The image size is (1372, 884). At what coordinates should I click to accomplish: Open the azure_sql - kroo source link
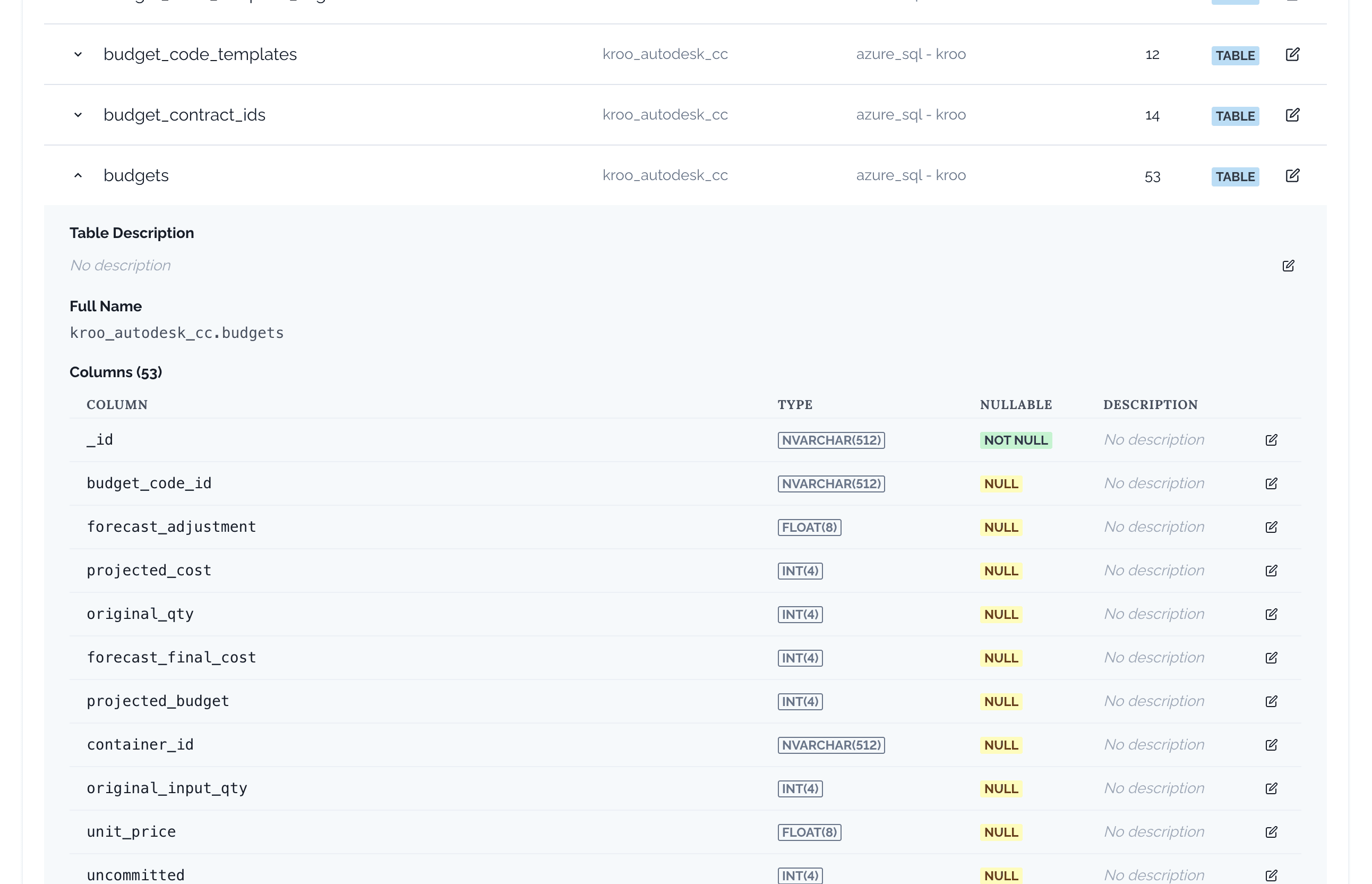(911, 175)
